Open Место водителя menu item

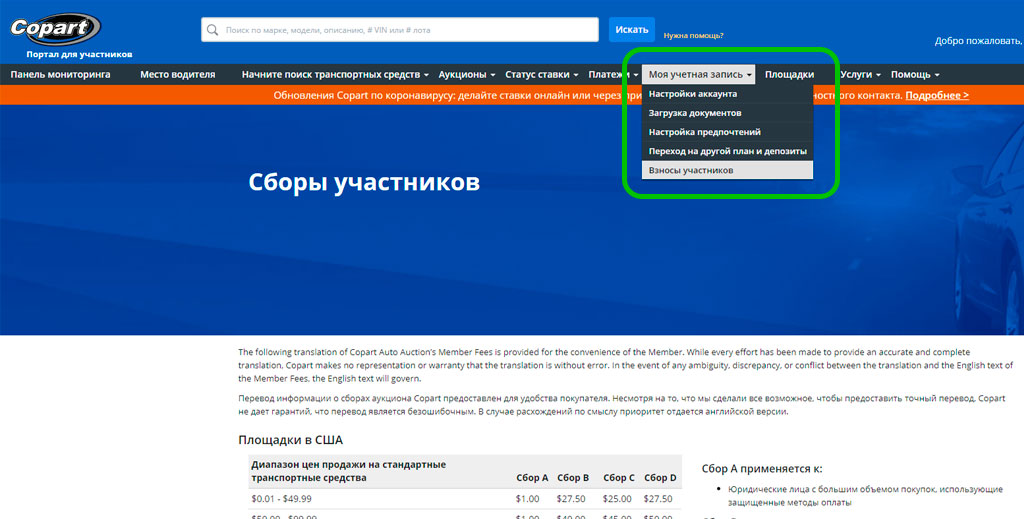178,74
